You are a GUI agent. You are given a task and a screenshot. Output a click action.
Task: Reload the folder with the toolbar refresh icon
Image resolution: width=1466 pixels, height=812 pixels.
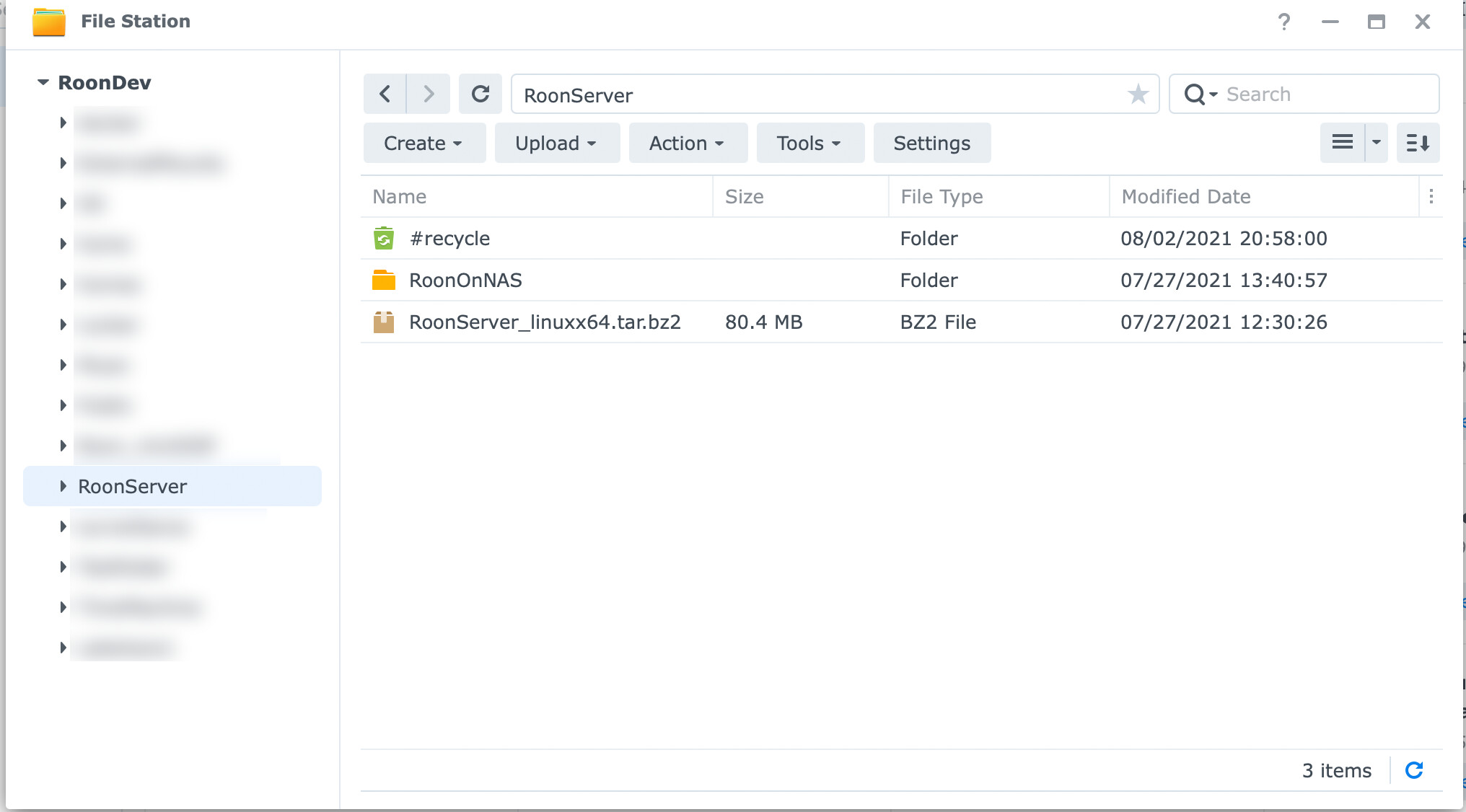point(480,94)
